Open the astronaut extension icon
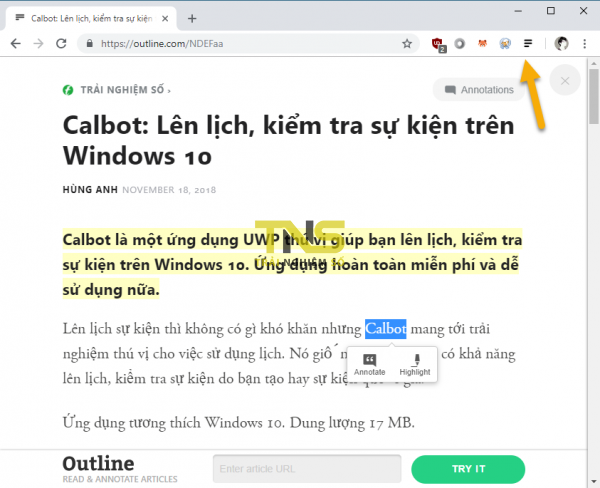The width and height of the screenshot is (600, 488). click(x=505, y=44)
